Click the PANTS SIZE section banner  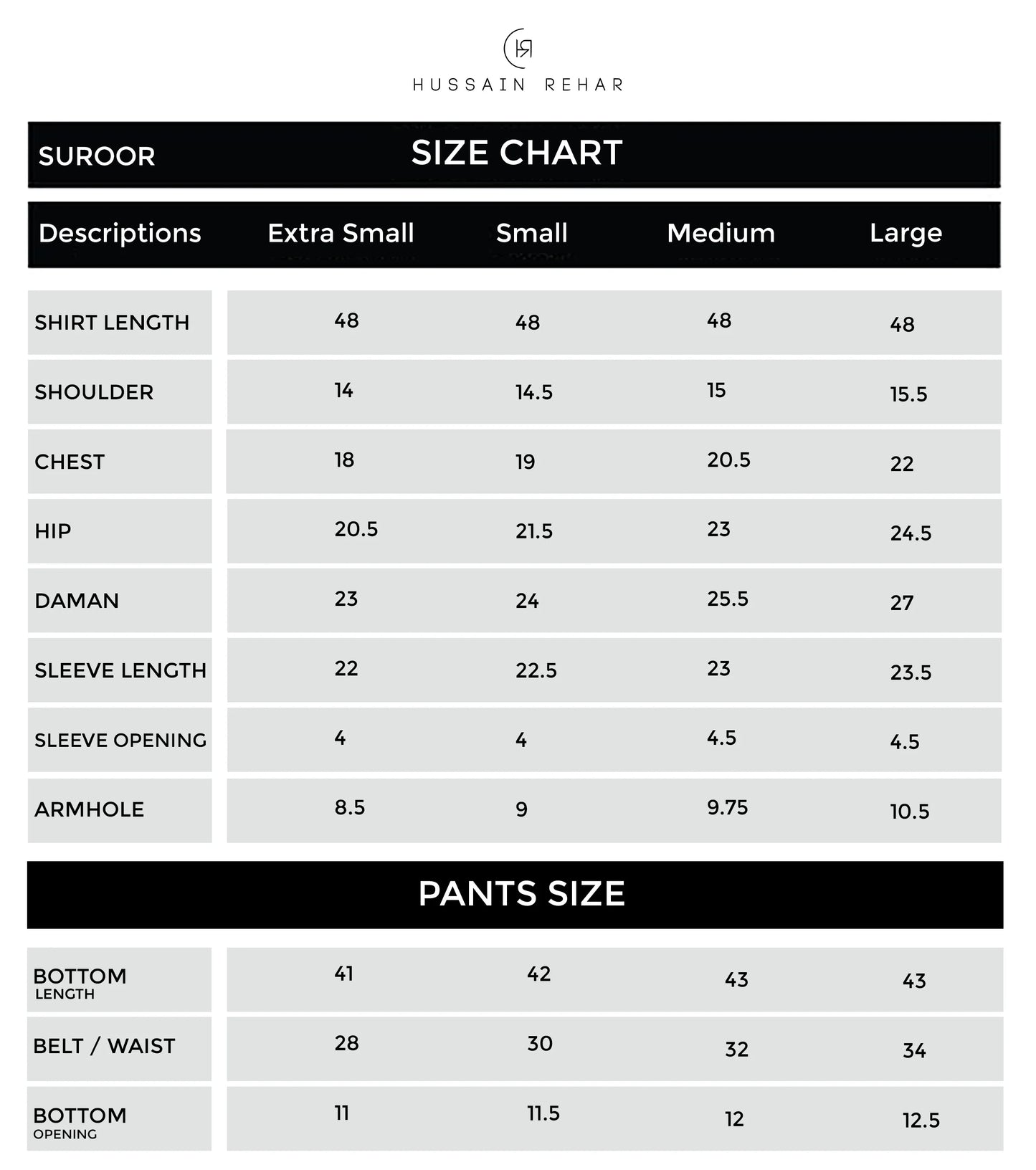[x=521, y=894]
